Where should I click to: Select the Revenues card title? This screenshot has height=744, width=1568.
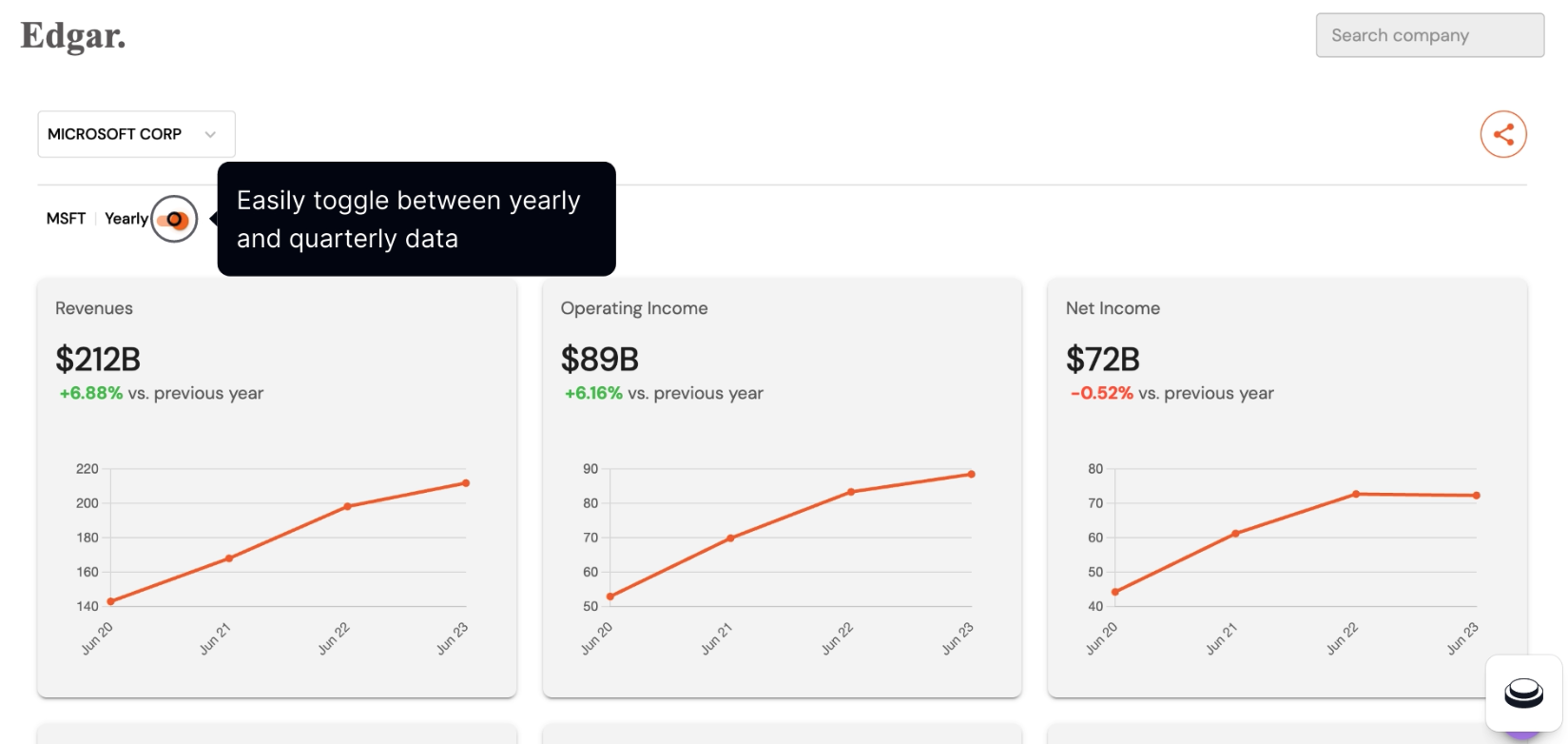94,308
